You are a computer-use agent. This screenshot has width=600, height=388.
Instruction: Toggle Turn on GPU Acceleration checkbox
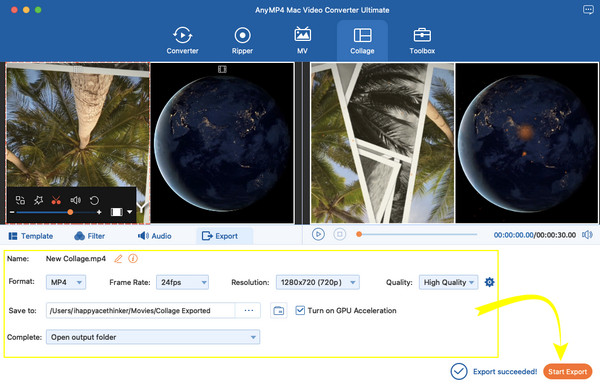pos(300,310)
